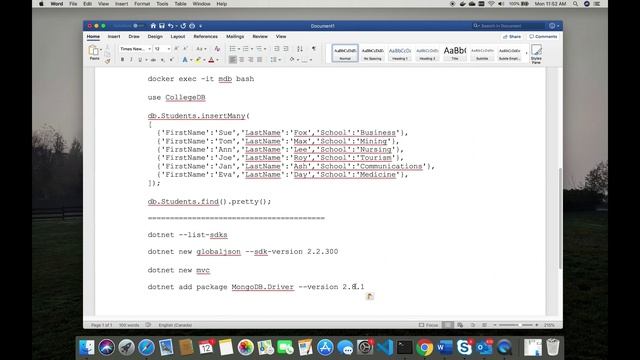Switch to the Layout tab

(178, 36)
